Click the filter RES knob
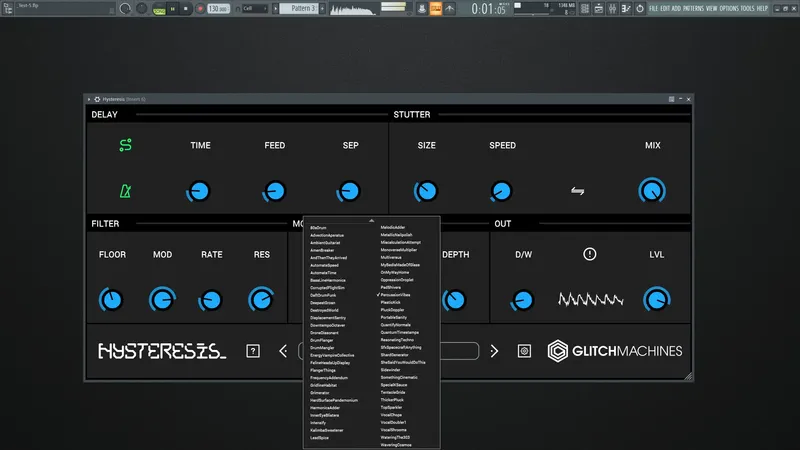 click(261, 299)
